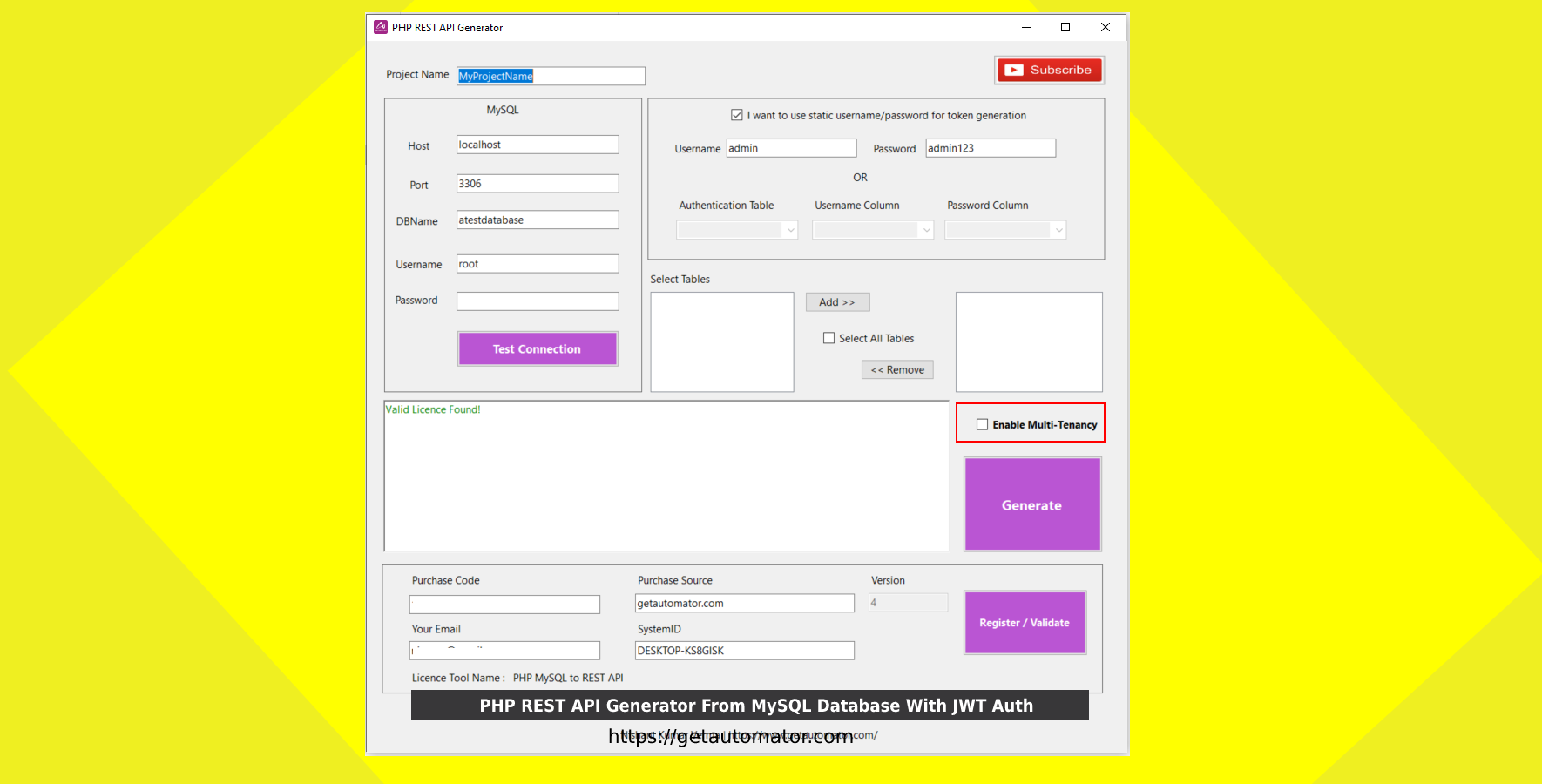Viewport: 1542px width, 784px height.
Task: Enable the Multi-Tenancy checkbox
Action: [x=982, y=424]
